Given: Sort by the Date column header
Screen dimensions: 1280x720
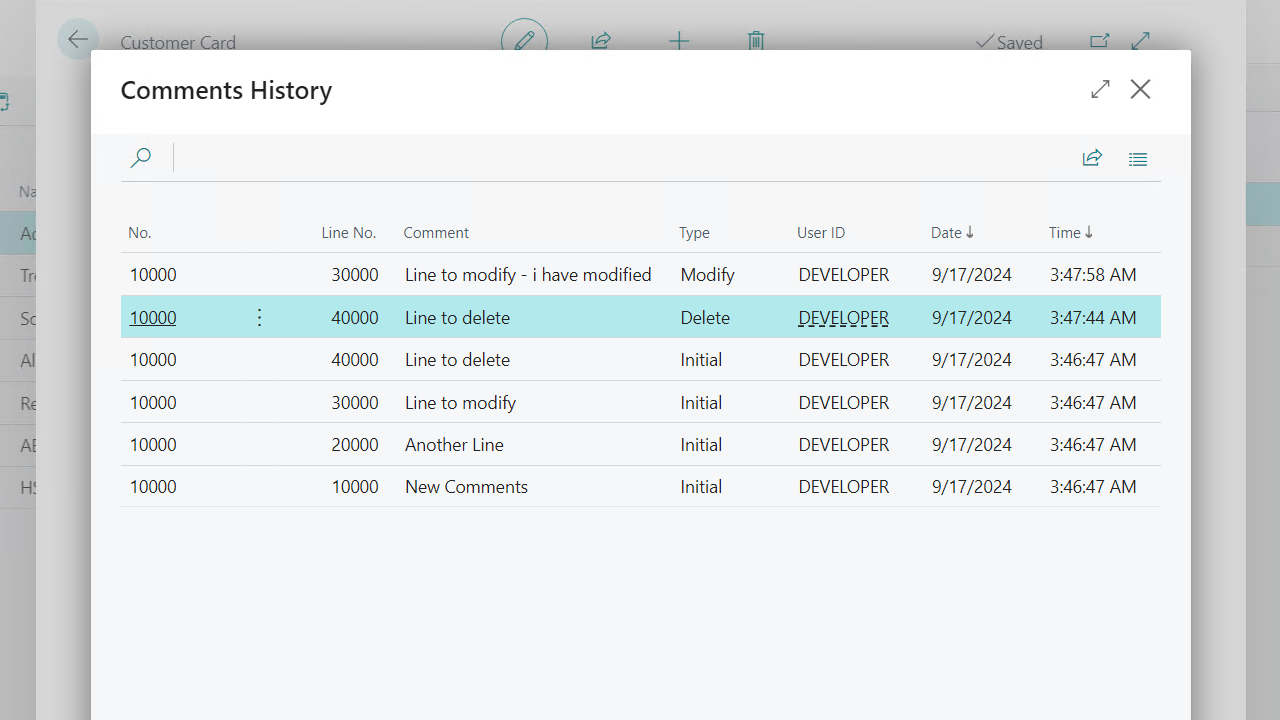Looking at the screenshot, I should [946, 233].
